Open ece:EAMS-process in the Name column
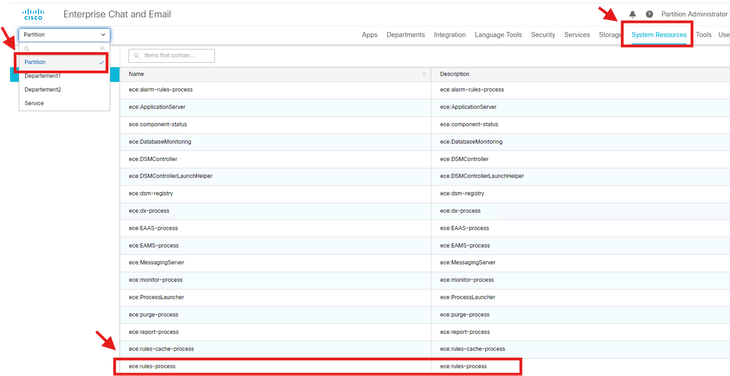 (154, 246)
